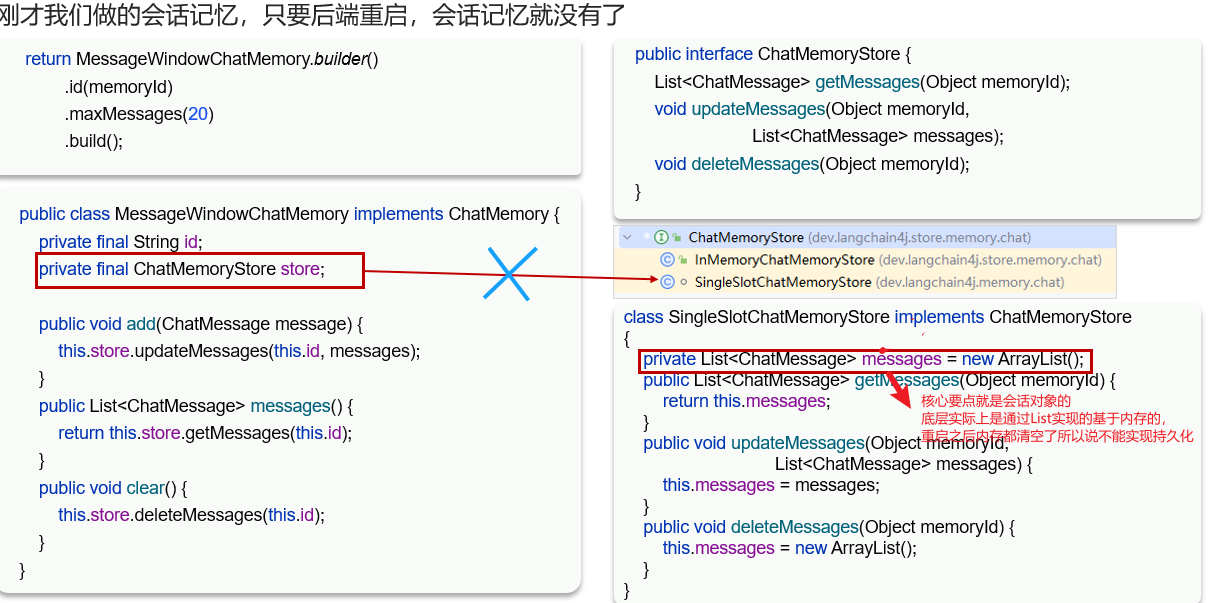Screen dimensions: 1212x603
Task: Click the package-private dot icon next to SingleSlotChatMemoryStore
Action: (683, 282)
